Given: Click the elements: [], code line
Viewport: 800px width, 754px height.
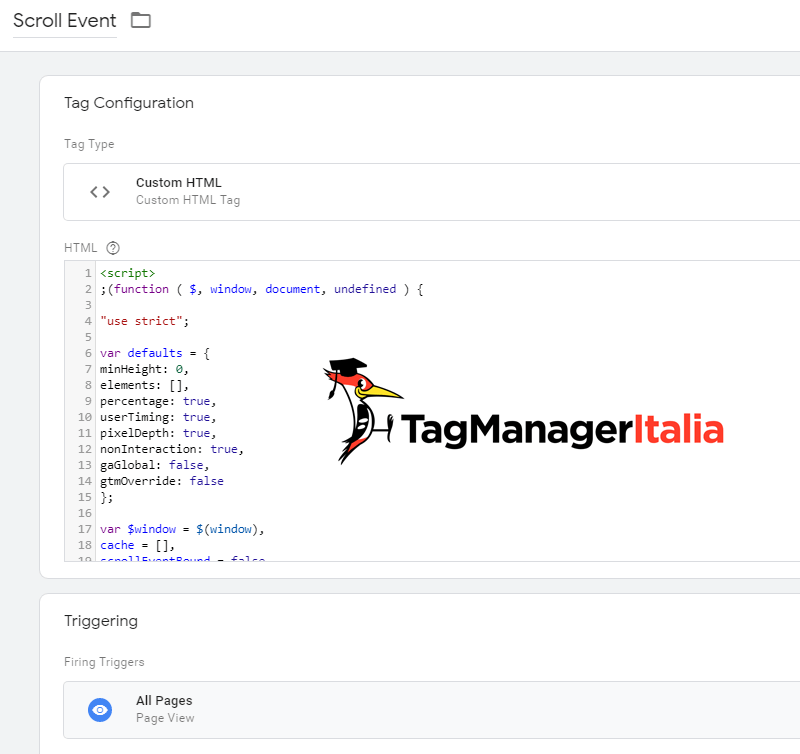Looking at the screenshot, I should 144,385.
